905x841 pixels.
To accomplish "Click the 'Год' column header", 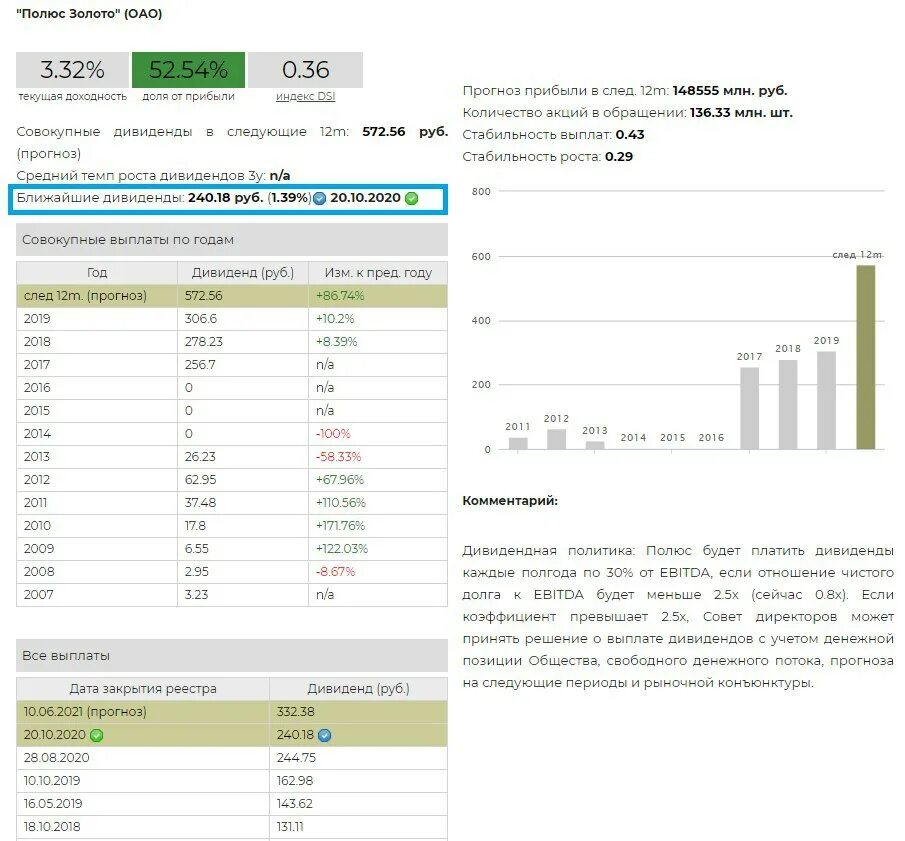I will point(97,272).
